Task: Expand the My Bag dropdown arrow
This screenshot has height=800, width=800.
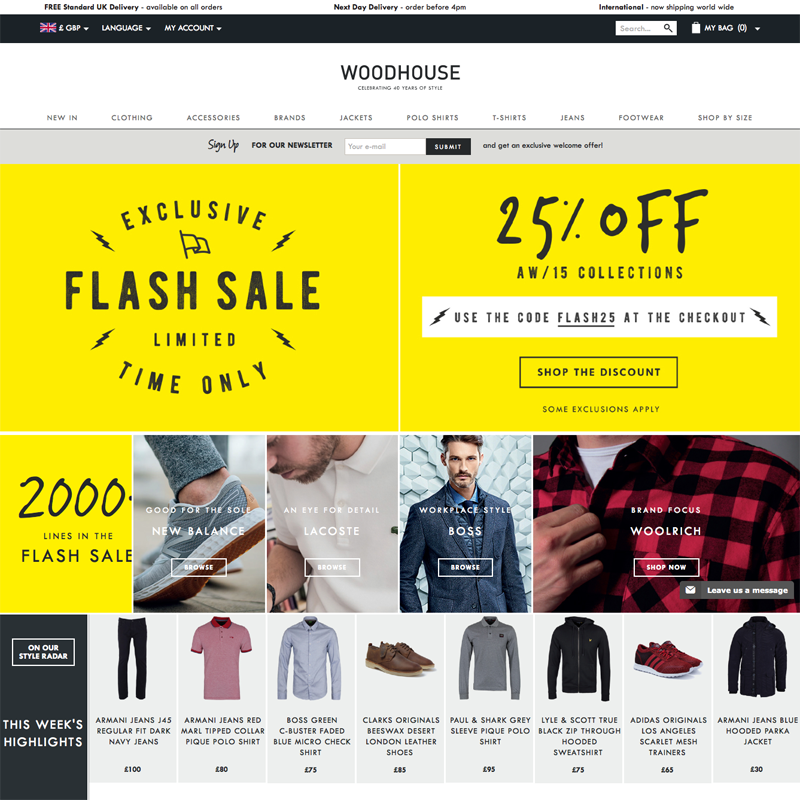Action: tap(757, 29)
